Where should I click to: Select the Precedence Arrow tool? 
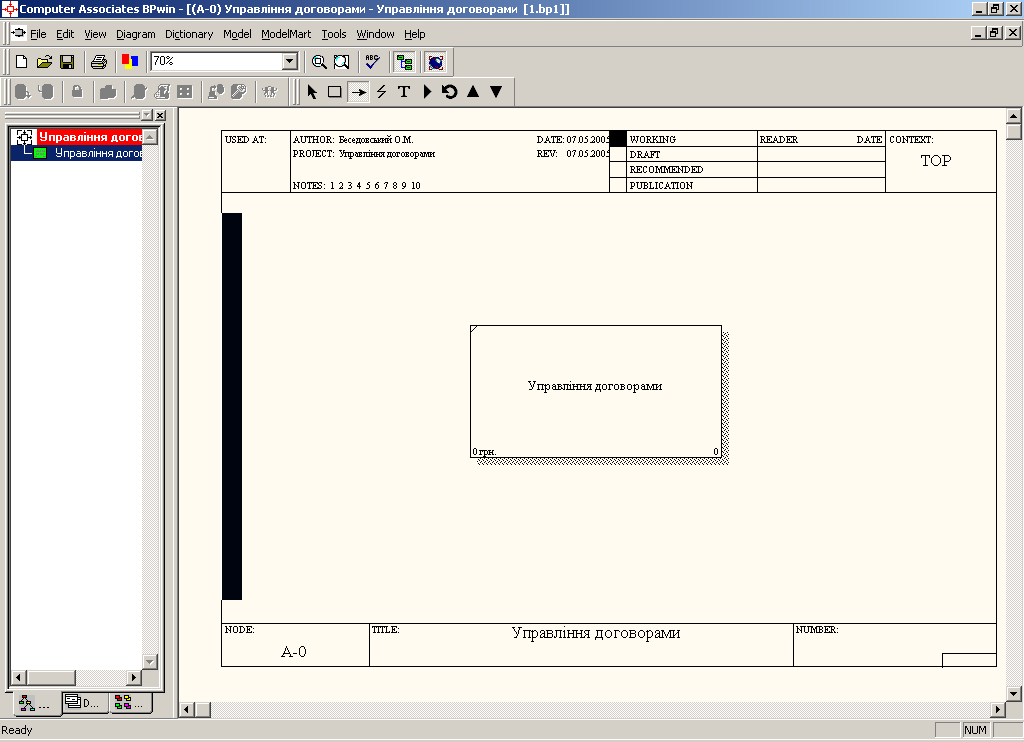pyautogui.click(x=358, y=92)
